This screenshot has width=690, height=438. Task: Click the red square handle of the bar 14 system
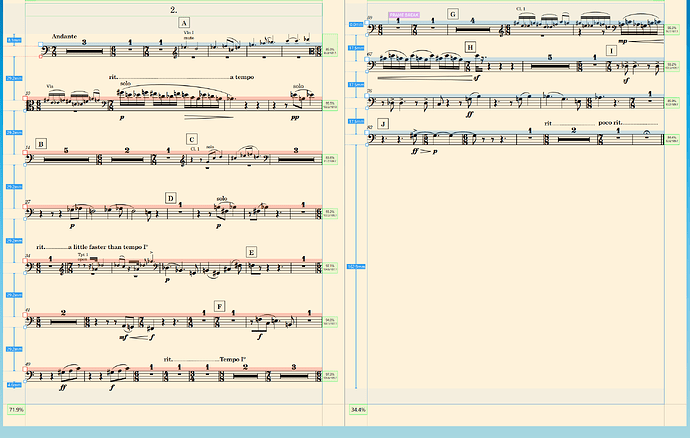25,153
